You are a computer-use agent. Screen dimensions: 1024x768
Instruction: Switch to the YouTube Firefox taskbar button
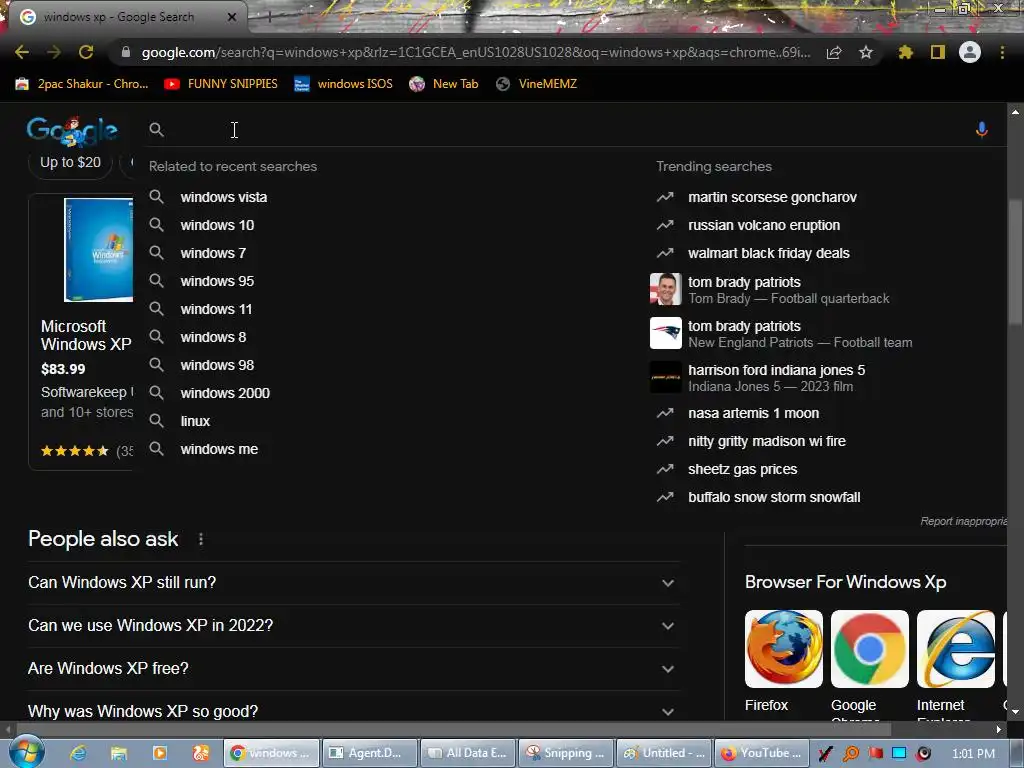(x=762, y=753)
